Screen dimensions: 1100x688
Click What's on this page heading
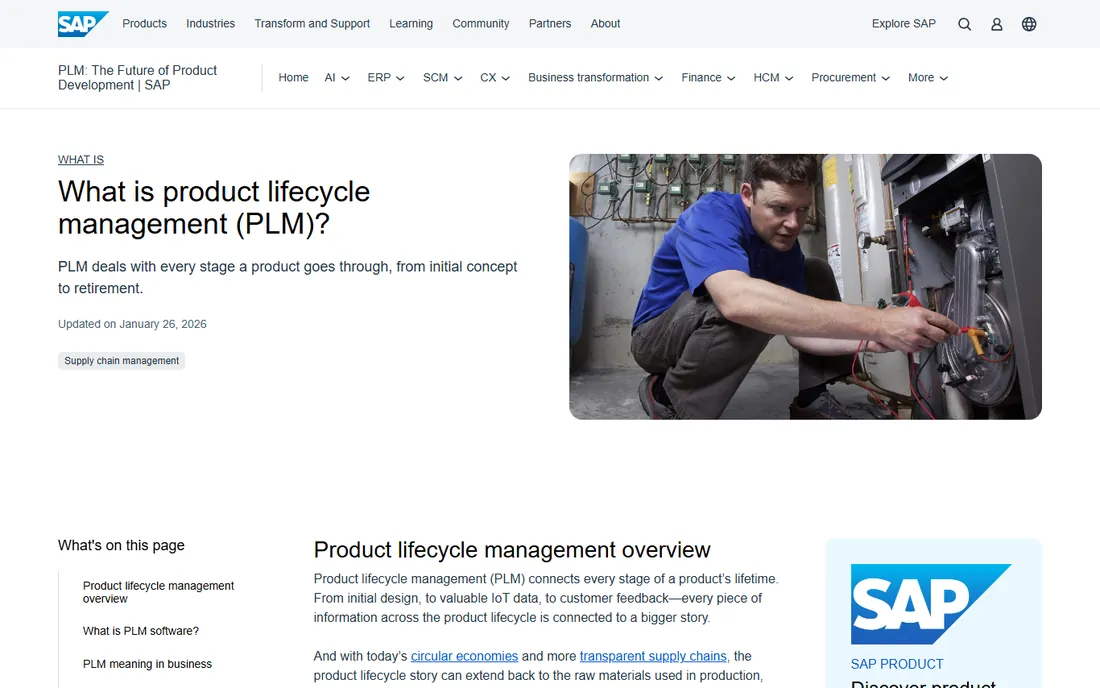(121, 545)
